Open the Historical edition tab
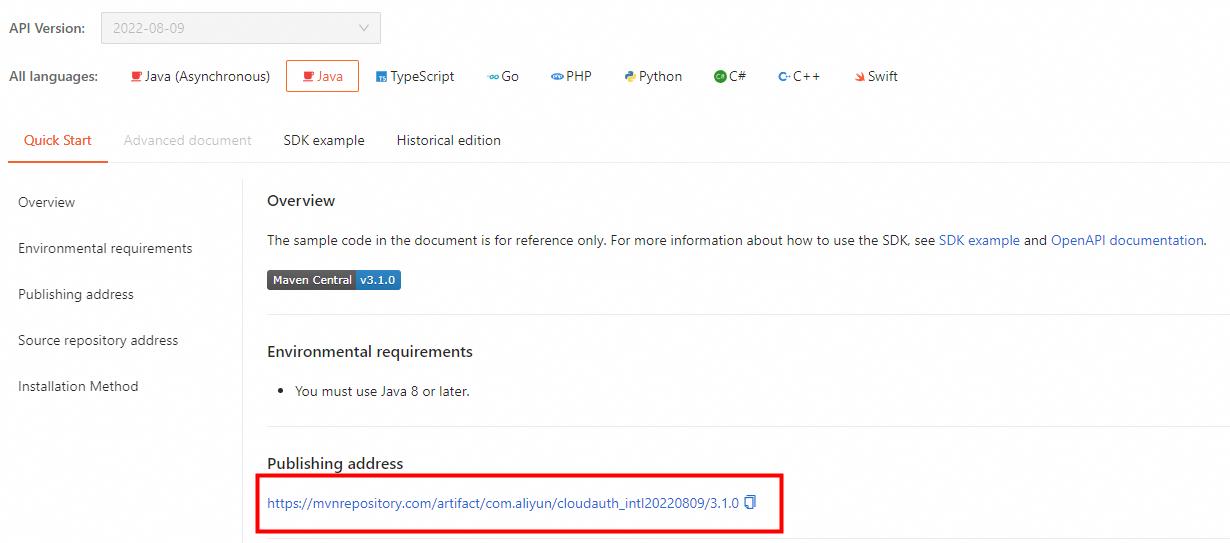 tap(449, 140)
